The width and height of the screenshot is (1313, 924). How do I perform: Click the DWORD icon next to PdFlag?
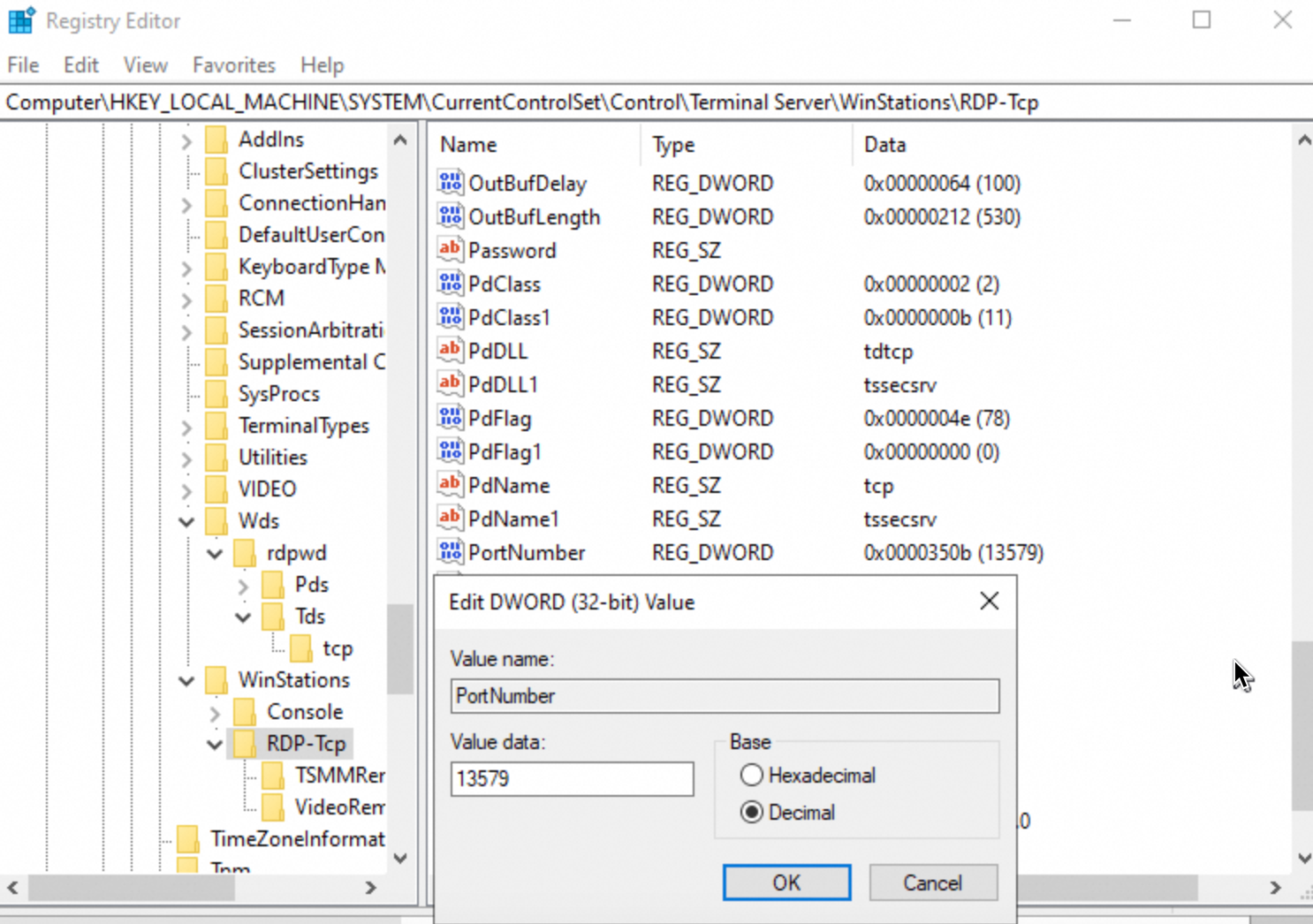click(450, 417)
